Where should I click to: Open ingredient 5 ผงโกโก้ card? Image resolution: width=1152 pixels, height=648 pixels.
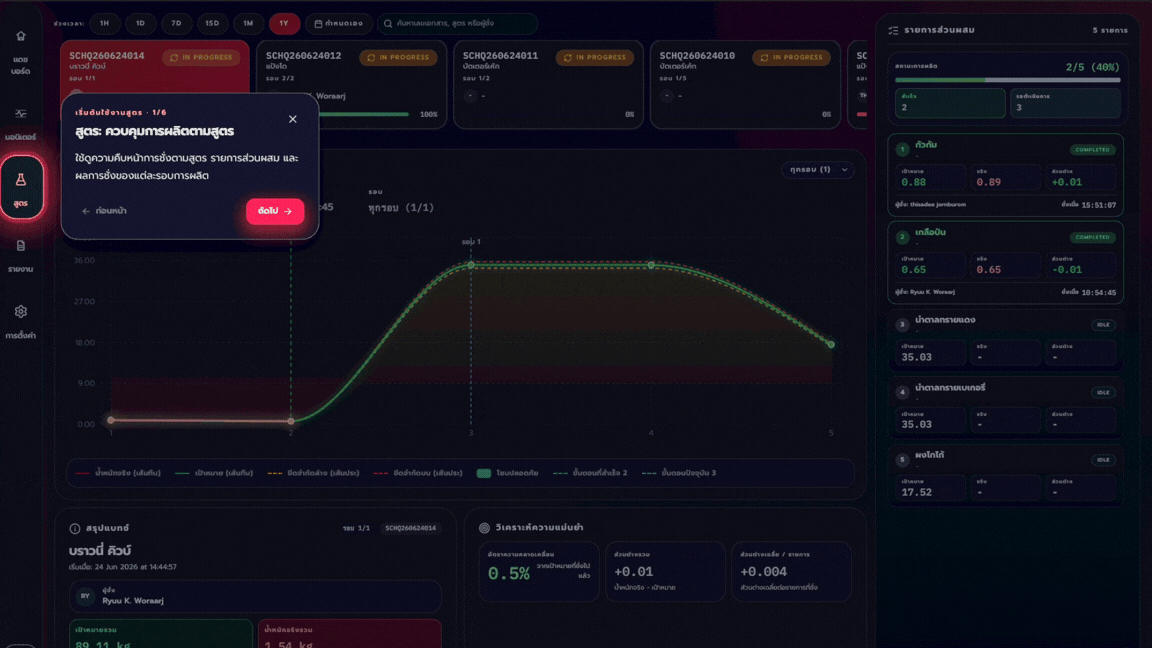[x=1006, y=475]
